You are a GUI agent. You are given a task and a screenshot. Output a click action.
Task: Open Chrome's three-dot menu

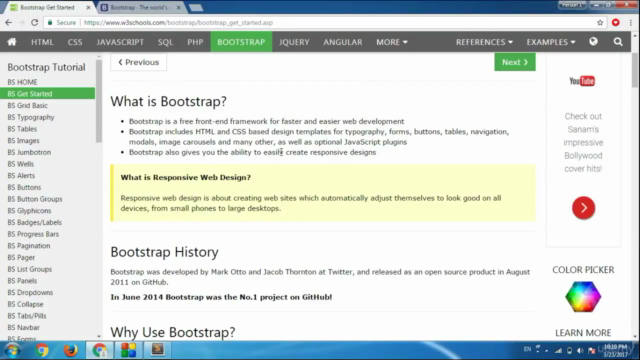click(631, 23)
